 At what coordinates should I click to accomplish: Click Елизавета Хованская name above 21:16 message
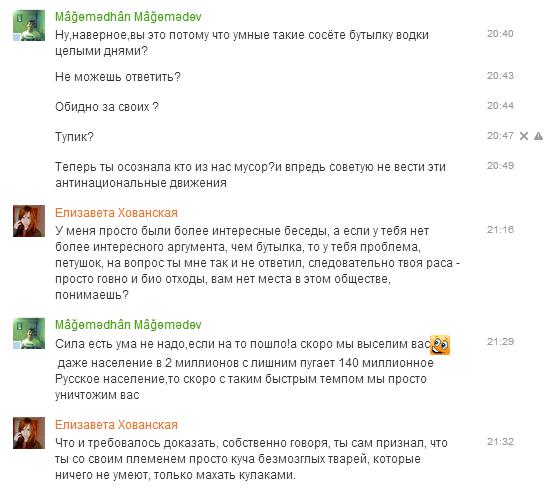pos(116,213)
